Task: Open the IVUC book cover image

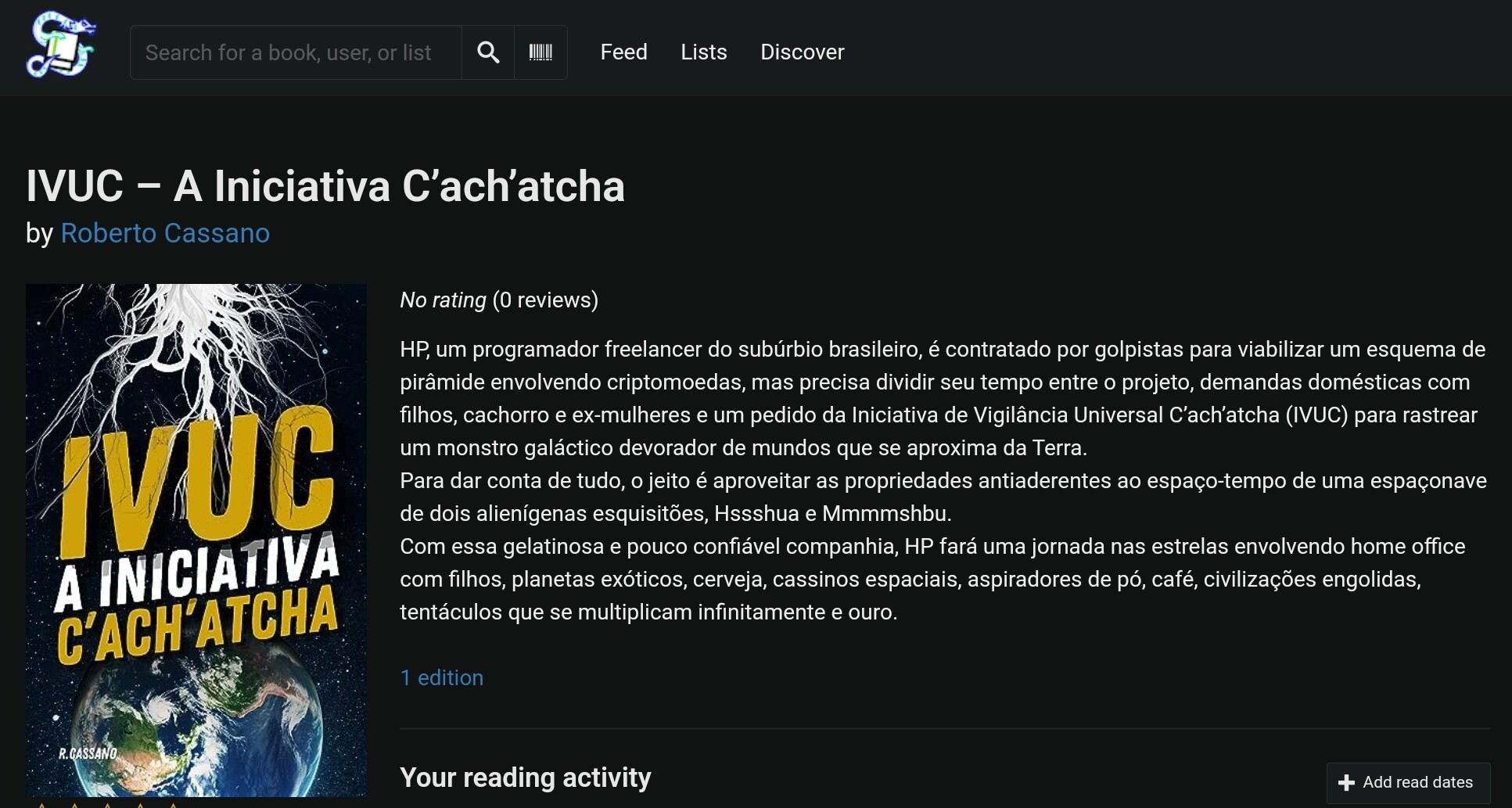Action: [x=196, y=540]
